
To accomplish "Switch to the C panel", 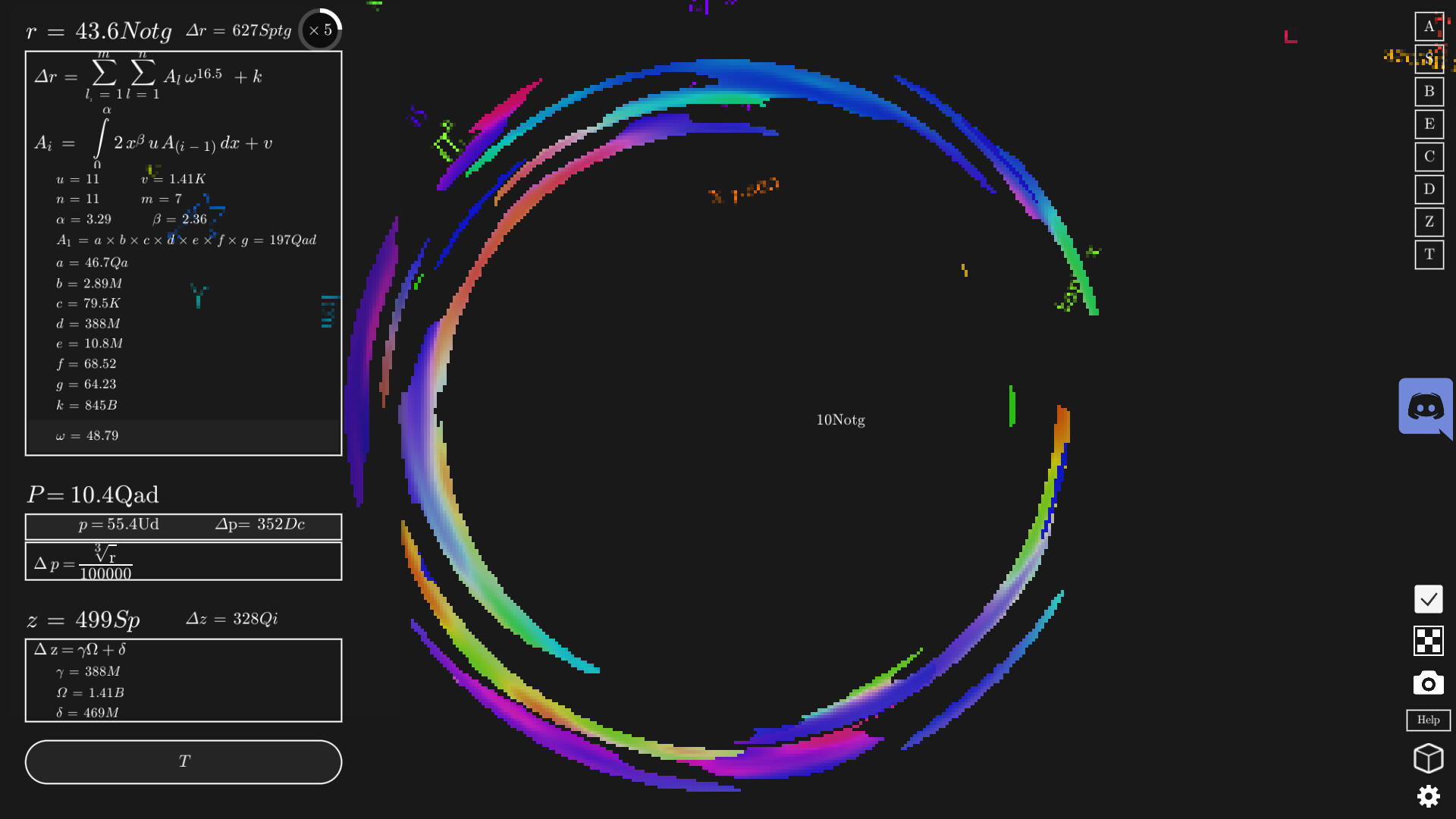I will pos(1429,156).
